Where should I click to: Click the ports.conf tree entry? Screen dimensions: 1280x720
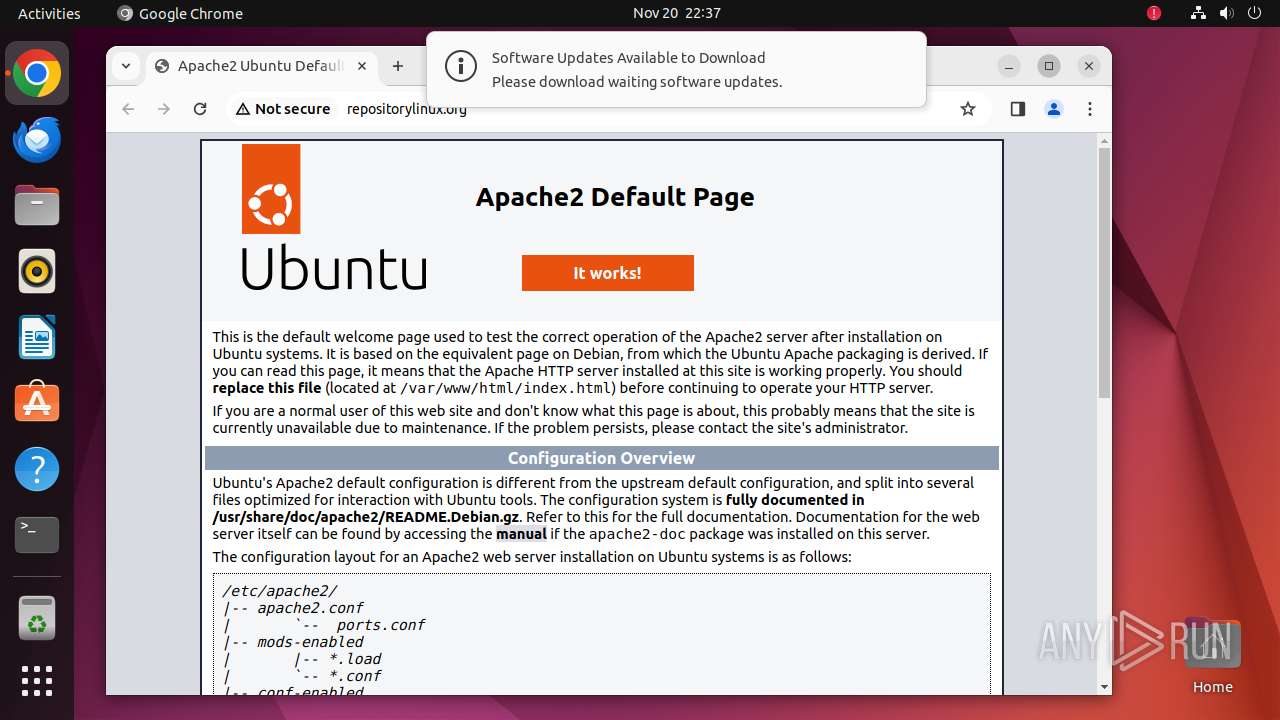tap(381, 625)
